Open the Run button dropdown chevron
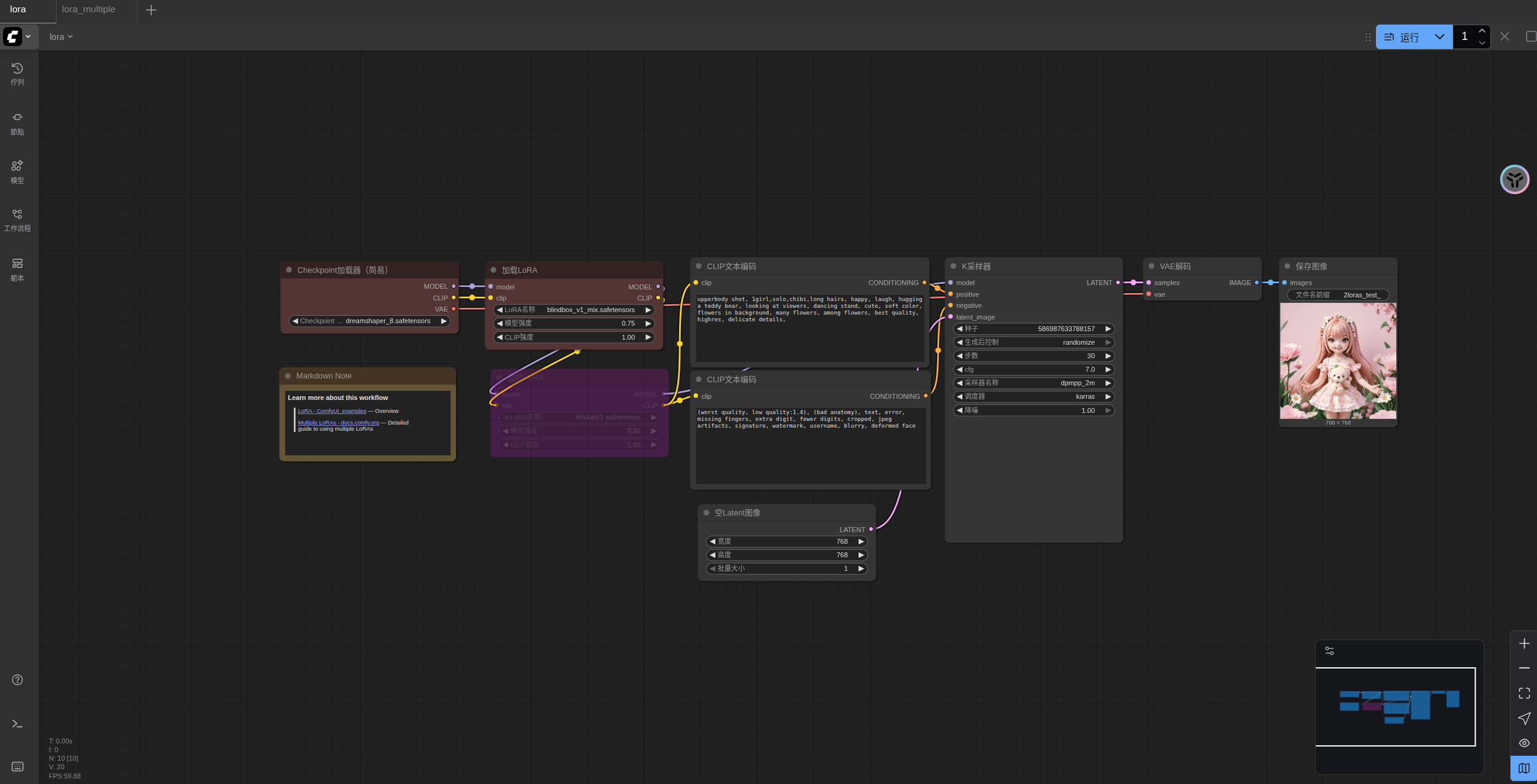This screenshot has height=784, width=1537. tap(1439, 37)
